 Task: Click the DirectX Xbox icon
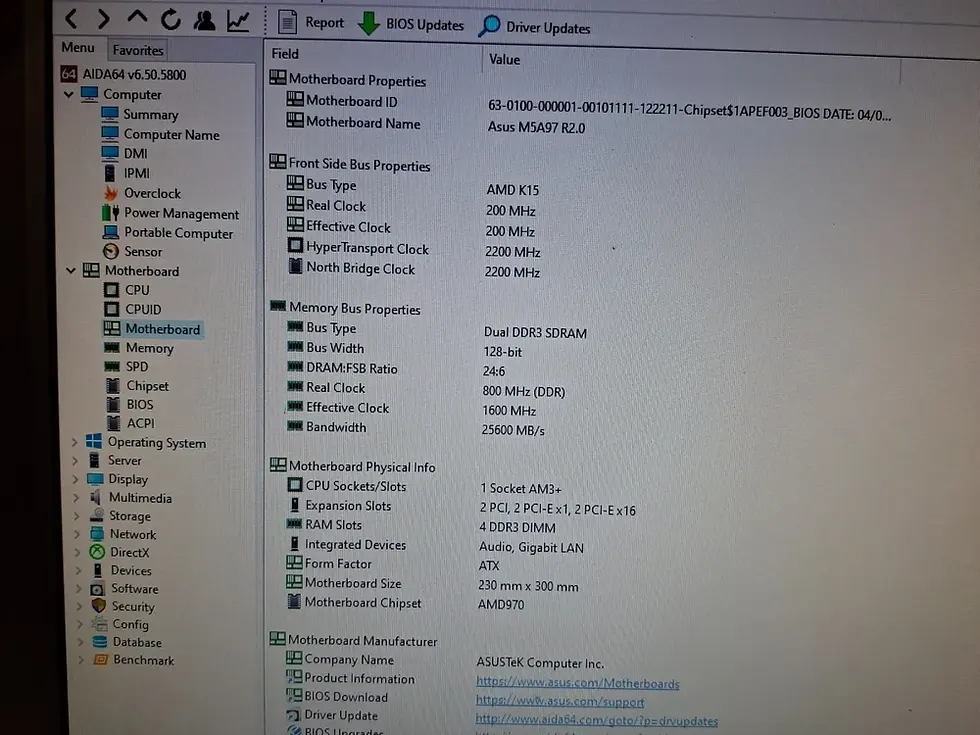(97, 552)
